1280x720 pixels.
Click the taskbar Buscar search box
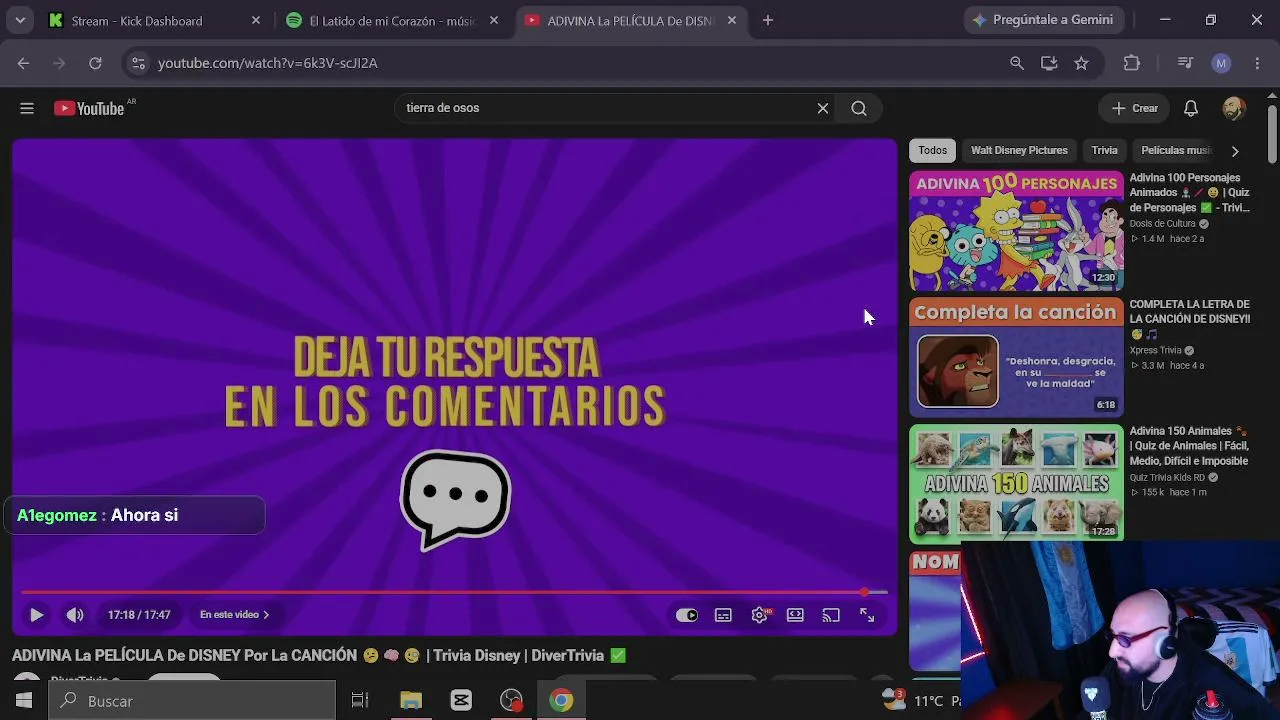192,701
